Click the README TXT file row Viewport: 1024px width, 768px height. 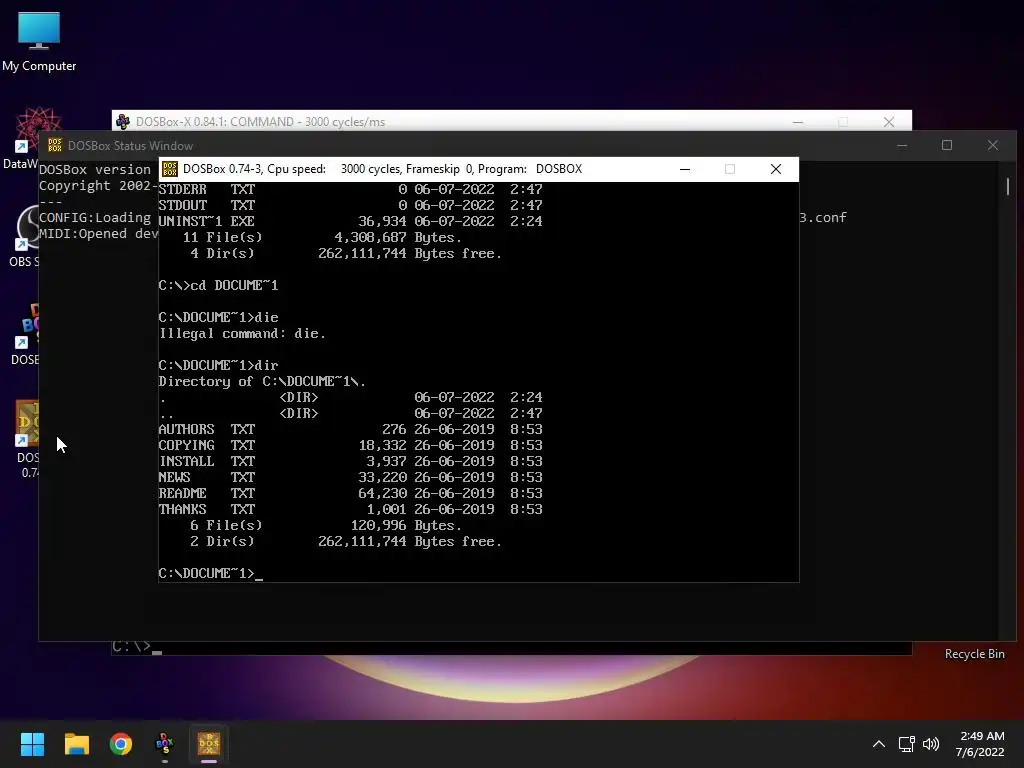tap(350, 494)
